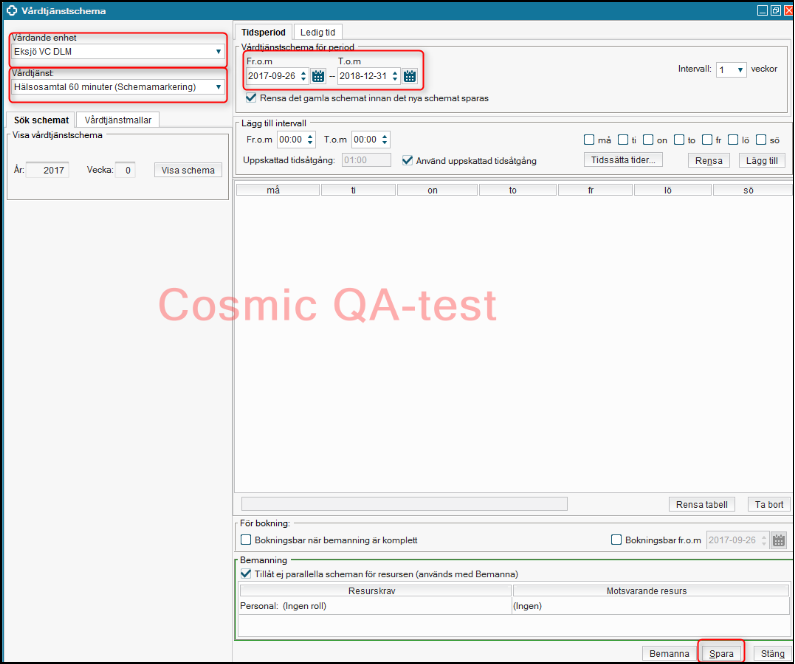Click the Vårdtjänstschema title bar icon
Screen dimensions: 795x664
11,10
